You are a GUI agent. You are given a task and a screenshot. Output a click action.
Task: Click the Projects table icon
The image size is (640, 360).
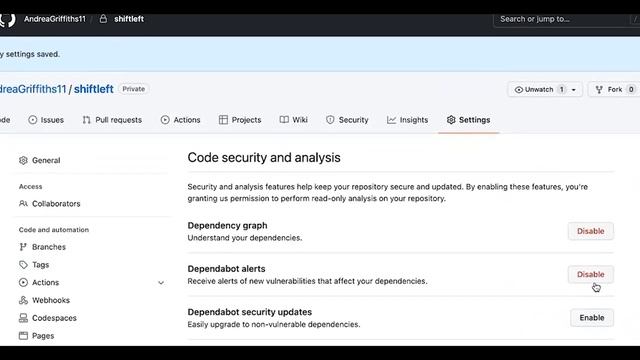coord(223,120)
